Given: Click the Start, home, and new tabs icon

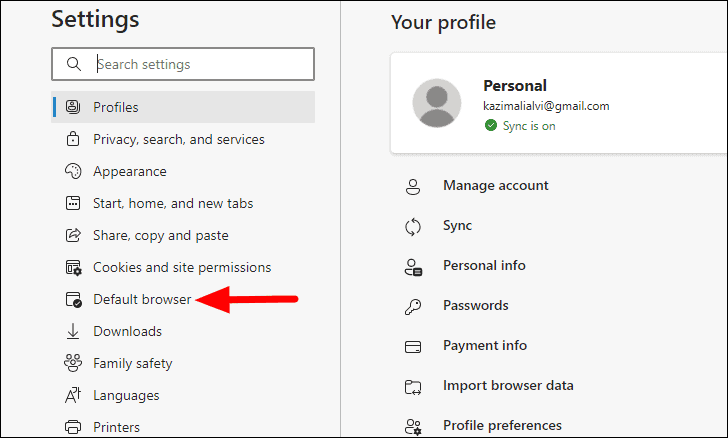Looking at the screenshot, I should coord(73,203).
